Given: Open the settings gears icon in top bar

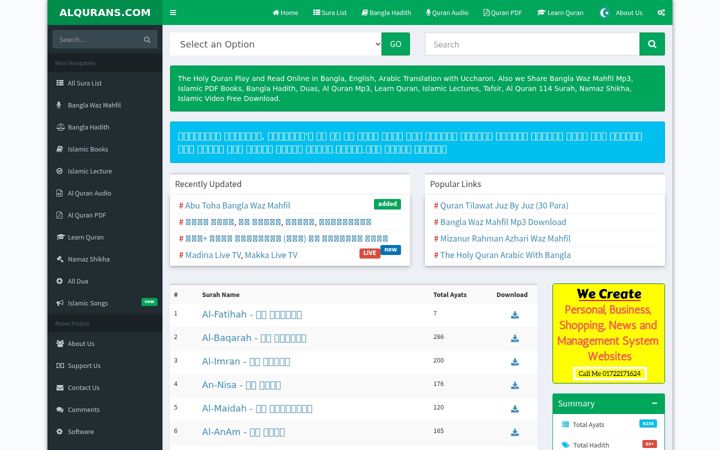Looking at the screenshot, I should (661, 12).
